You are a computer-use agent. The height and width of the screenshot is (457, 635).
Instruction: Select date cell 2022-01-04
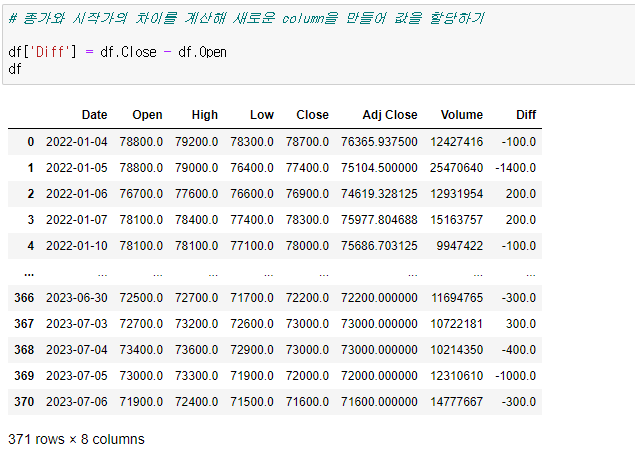77,142
